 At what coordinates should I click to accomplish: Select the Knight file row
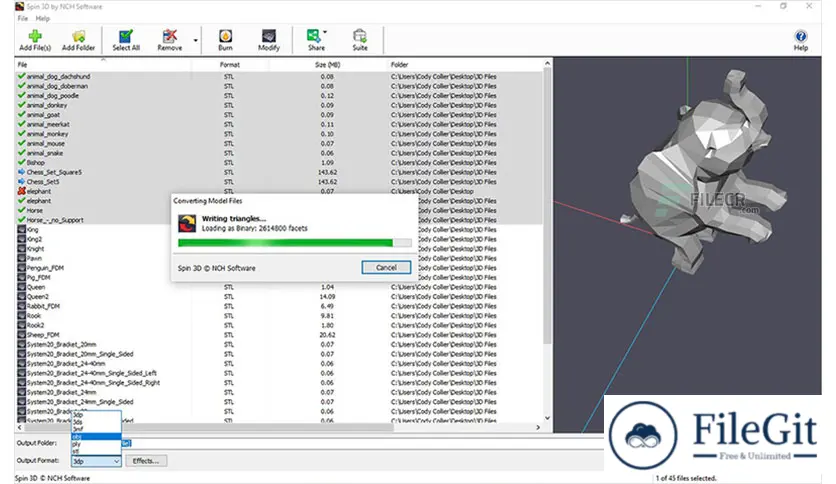coord(279,248)
